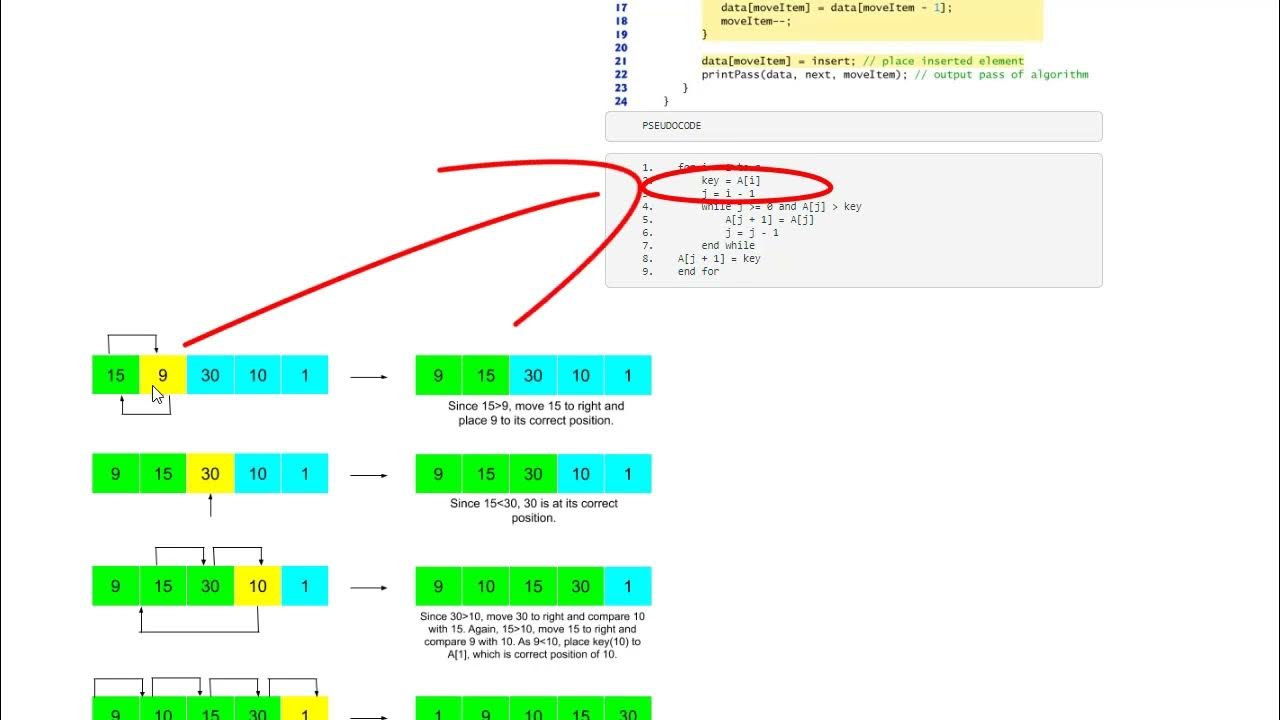Click pseudocode line 'A[j + 1] = key'
Screen dimensions: 1280x720
click(719, 259)
